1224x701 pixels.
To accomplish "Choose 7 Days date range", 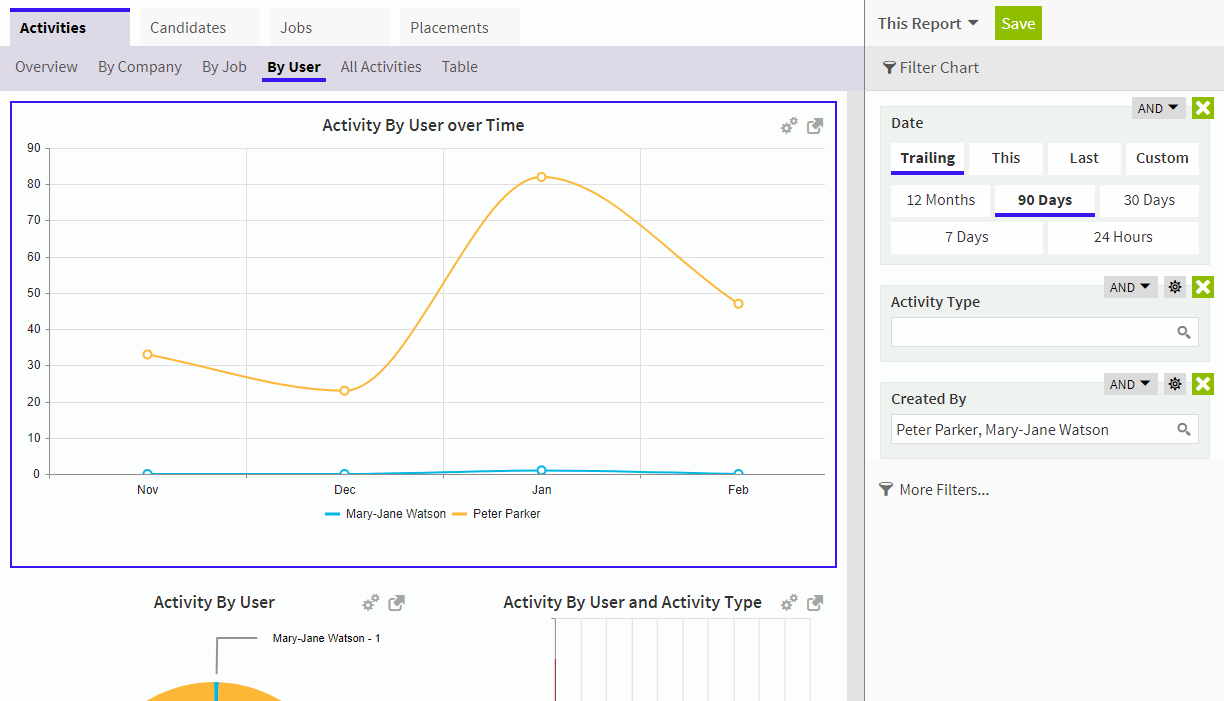I will pos(967,238).
